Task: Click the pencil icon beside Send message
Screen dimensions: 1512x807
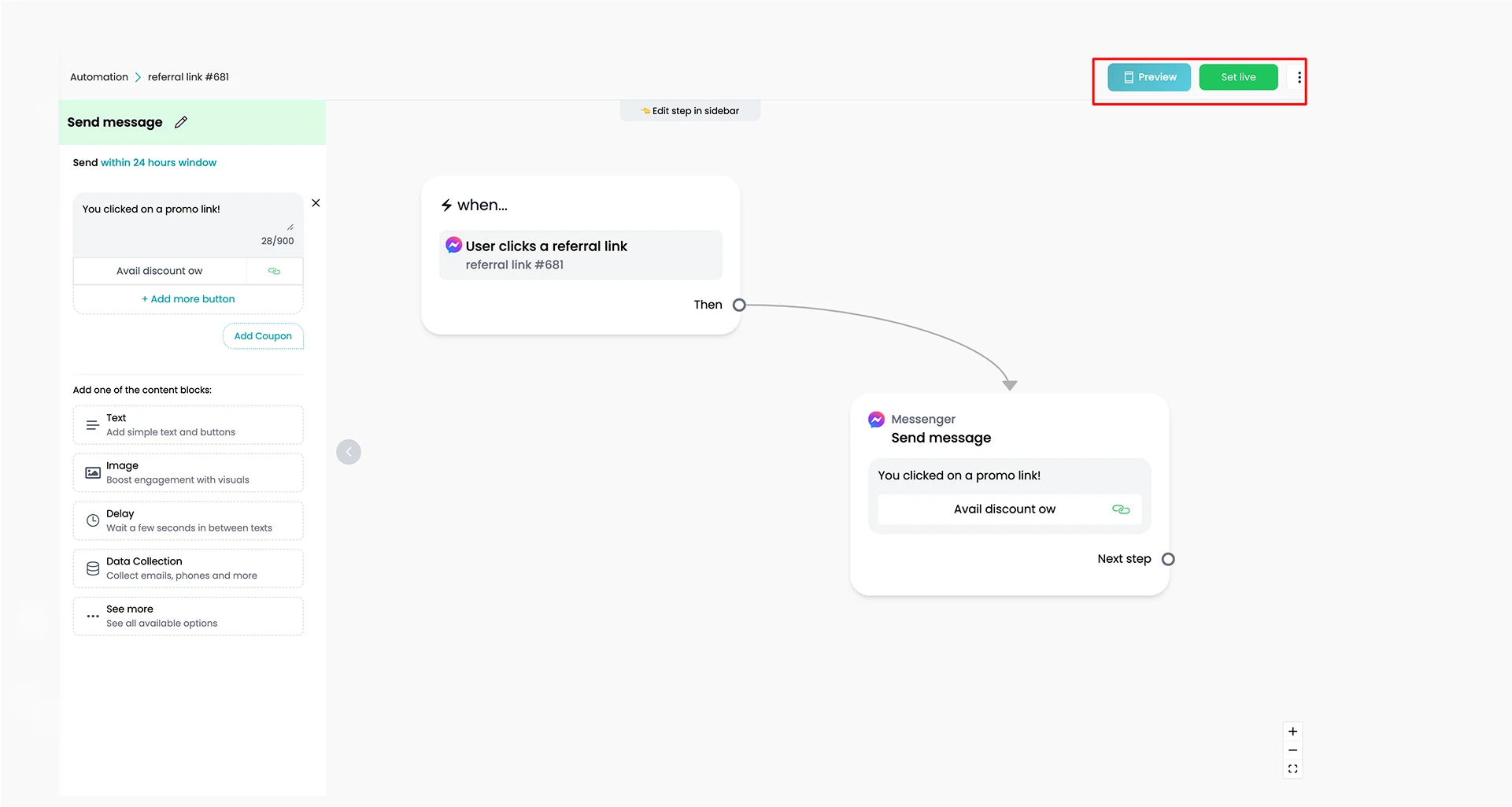Action: 181,122
